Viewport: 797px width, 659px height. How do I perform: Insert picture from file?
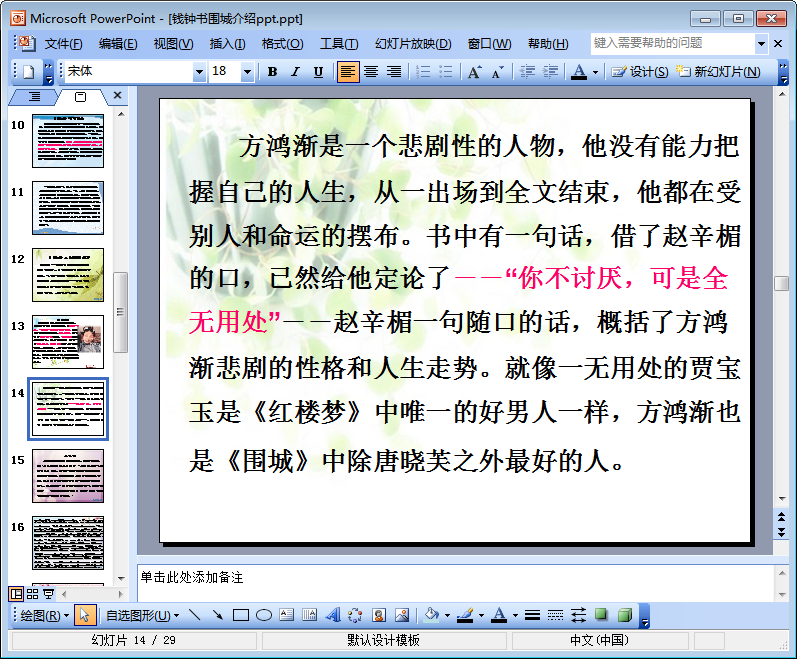tap(402, 615)
